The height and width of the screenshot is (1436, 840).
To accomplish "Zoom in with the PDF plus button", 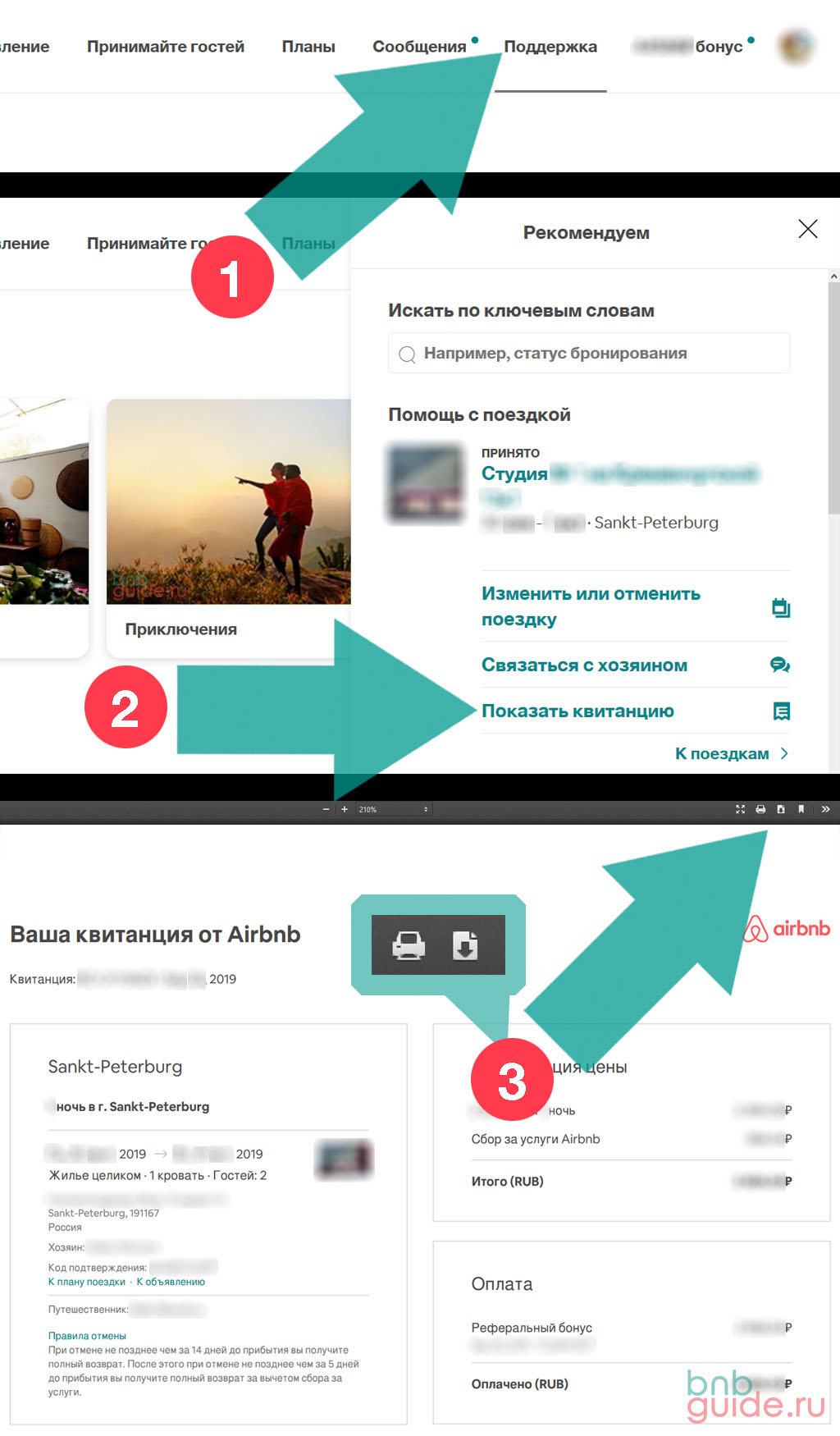I will click(345, 809).
